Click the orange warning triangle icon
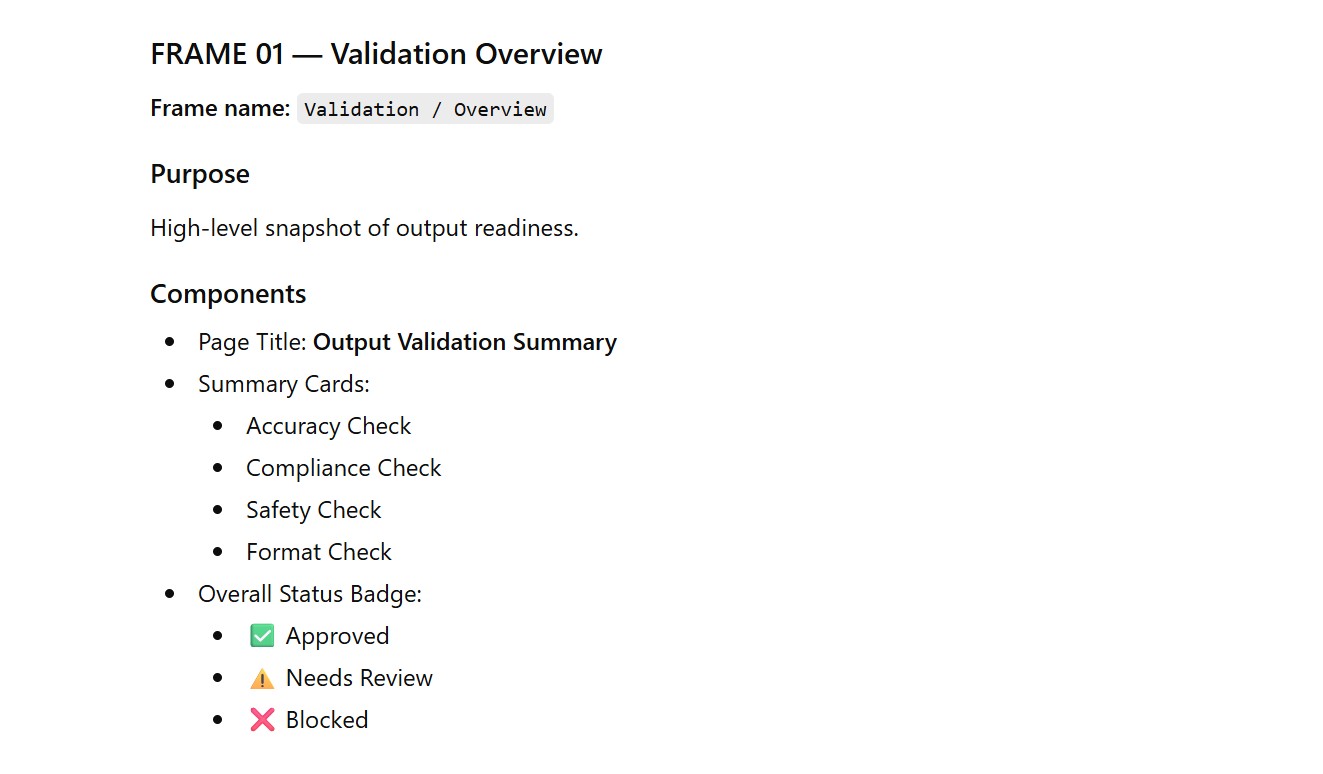Image resolution: width=1323 pixels, height=774 pixels. (x=262, y=679)
